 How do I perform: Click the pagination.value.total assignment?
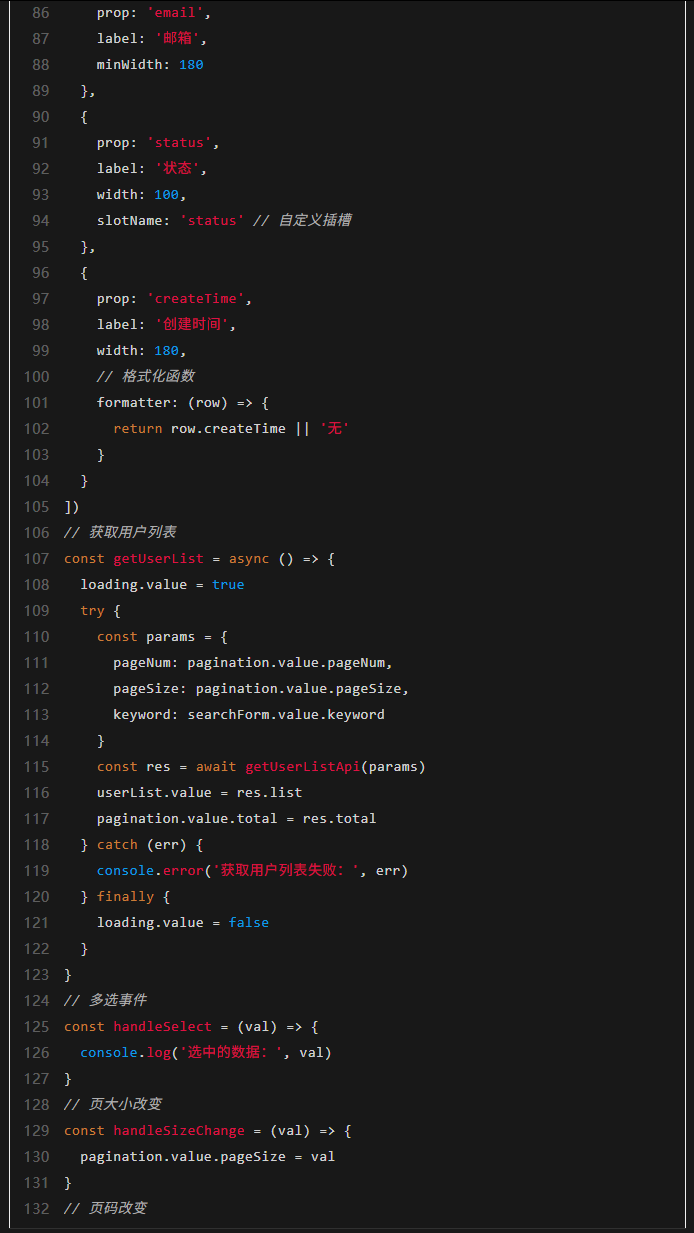point(236,819)
